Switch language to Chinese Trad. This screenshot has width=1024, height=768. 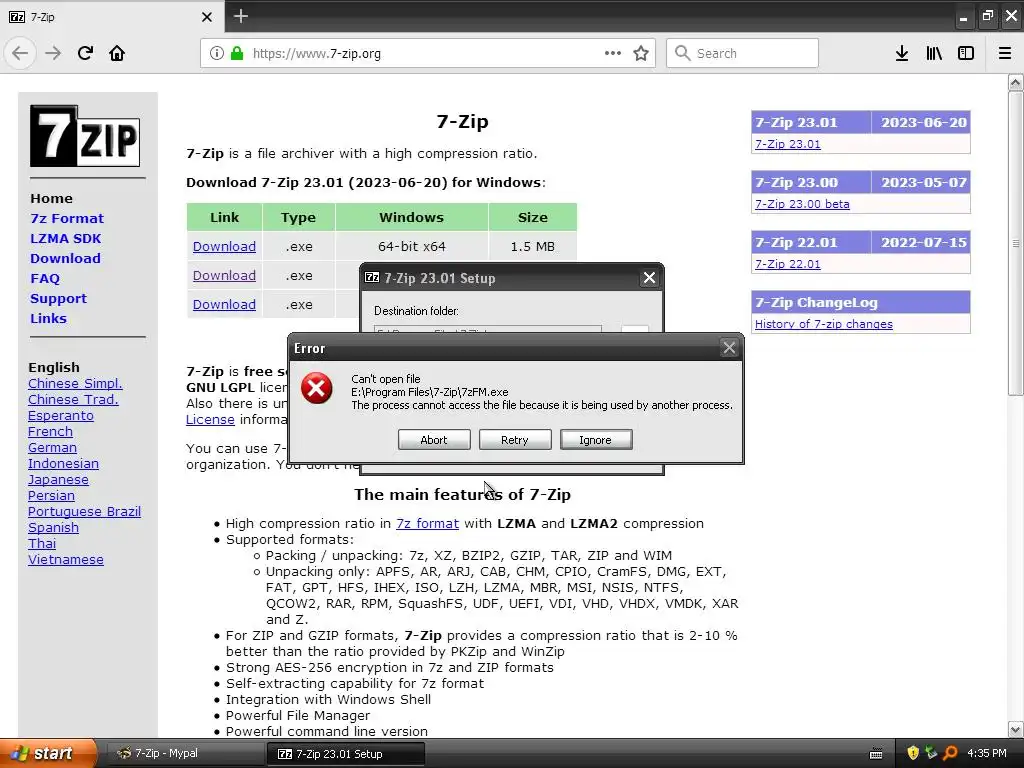click(x=73, y=399)
